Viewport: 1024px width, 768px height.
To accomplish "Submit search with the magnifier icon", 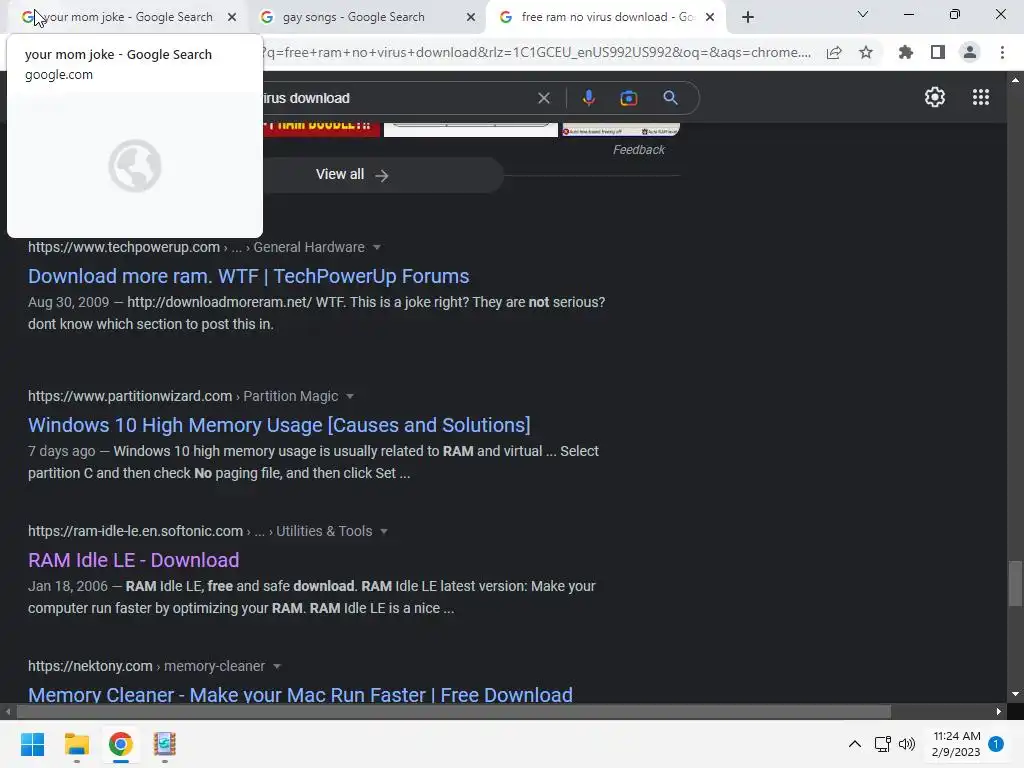I will coord(671,98).
